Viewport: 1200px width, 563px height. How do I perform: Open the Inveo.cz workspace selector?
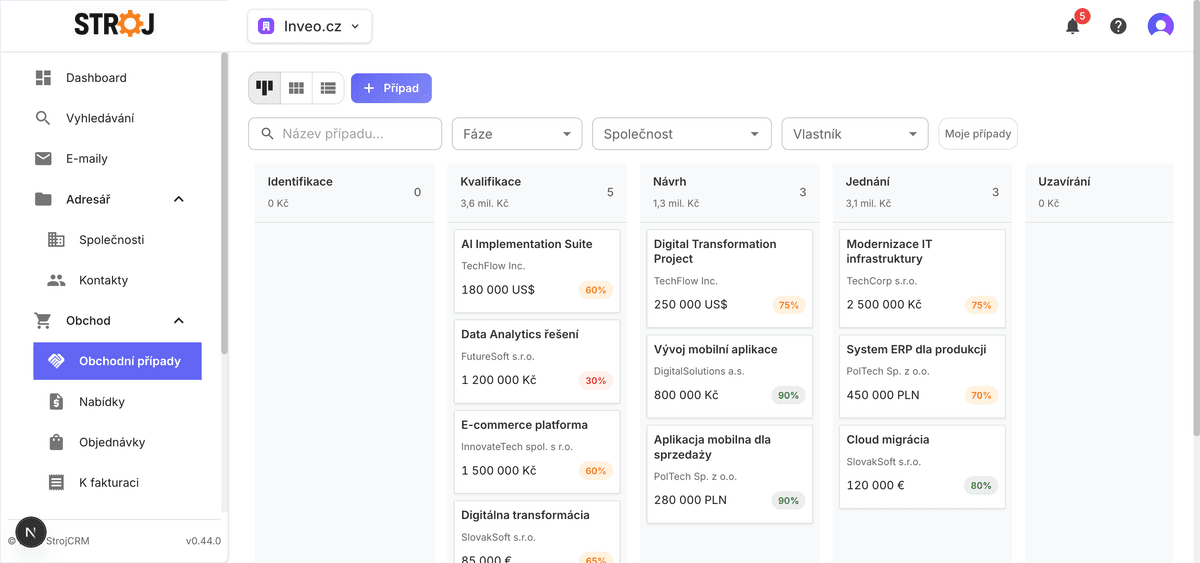pos(309,26)
